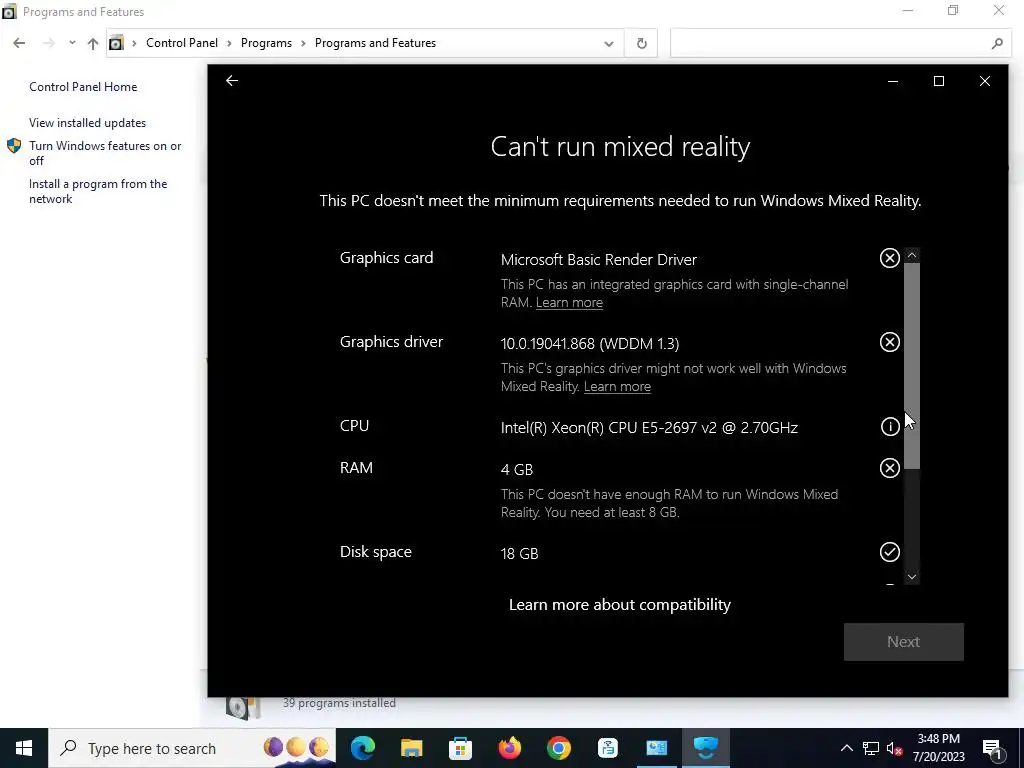This screenshot has width=1024, height=768.
Task: Click the 4 GB RAM value
Action: coord(517,470)
